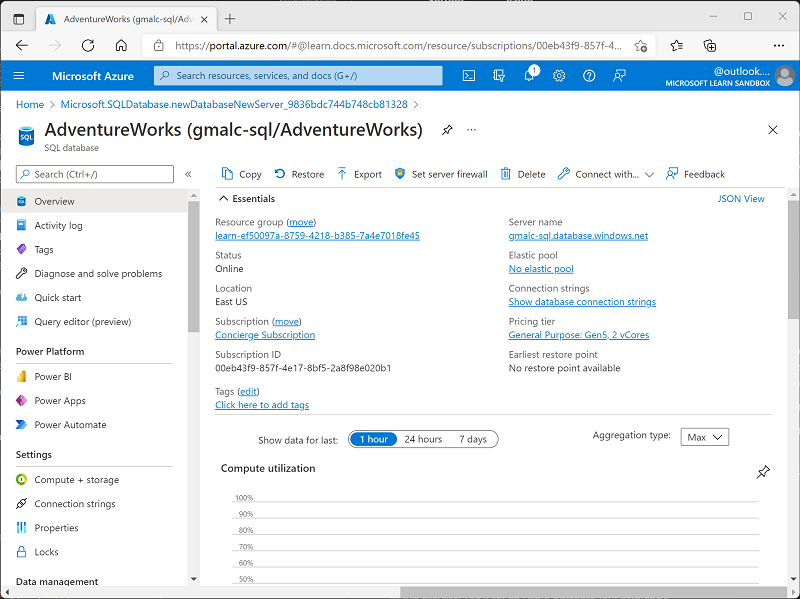800x599 pixels.
Task: Click the top-bar feedback person icon
Action: (619, 76)
